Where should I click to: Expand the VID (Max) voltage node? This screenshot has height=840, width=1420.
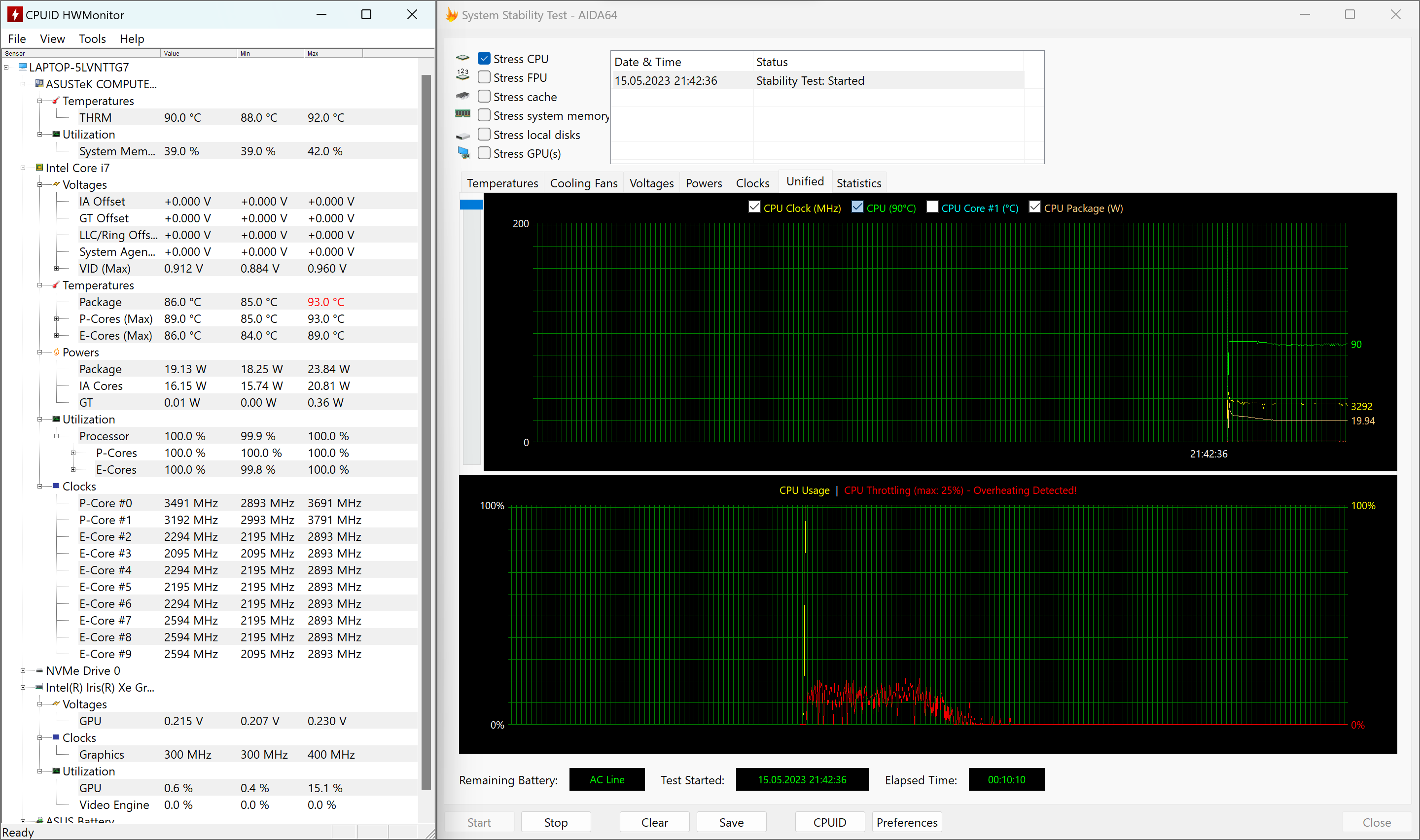56,268
